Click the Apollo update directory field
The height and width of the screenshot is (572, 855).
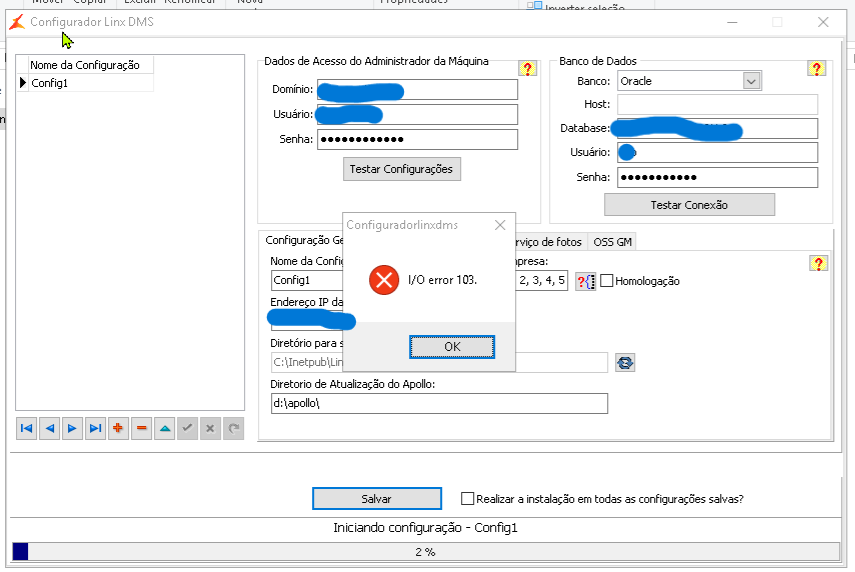click(x=439, y=404)
